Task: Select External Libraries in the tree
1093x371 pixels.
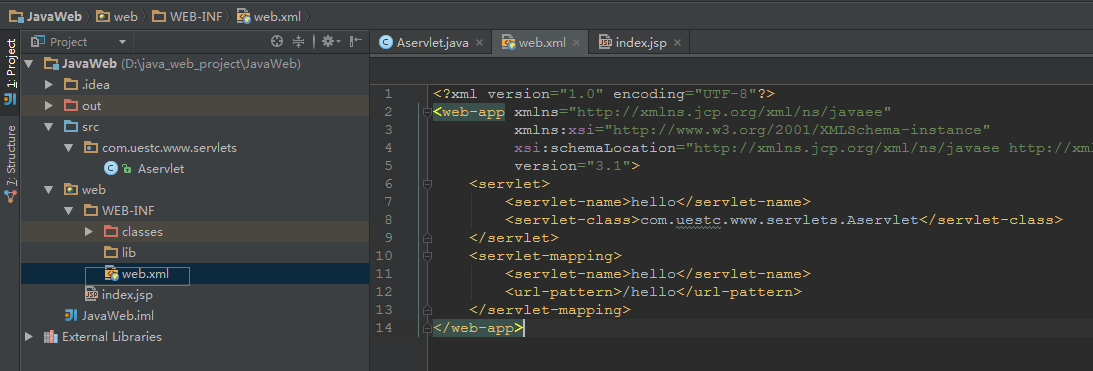Action: pos(194,337)
